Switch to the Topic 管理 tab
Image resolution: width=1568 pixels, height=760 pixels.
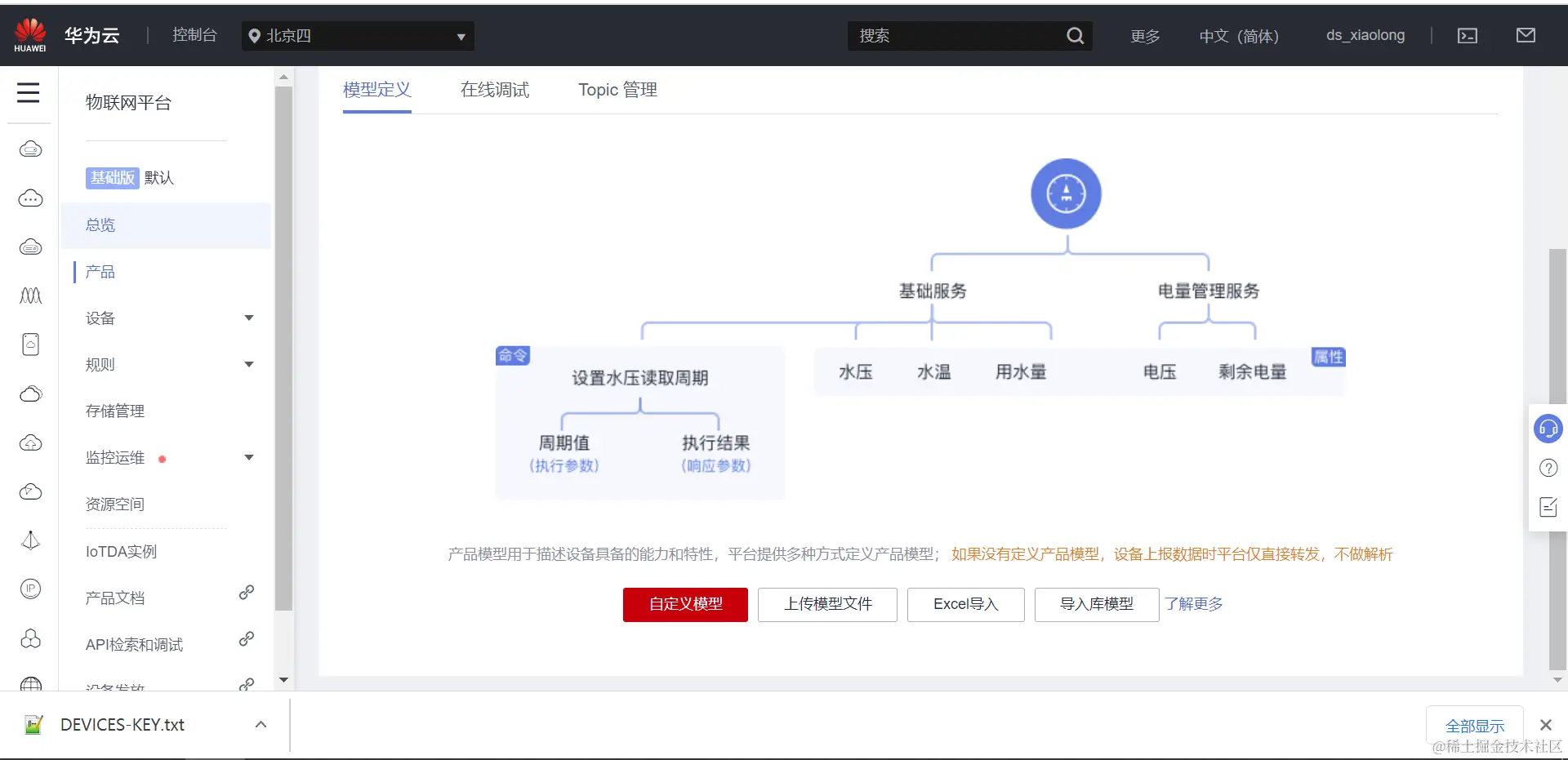[617, 90]
